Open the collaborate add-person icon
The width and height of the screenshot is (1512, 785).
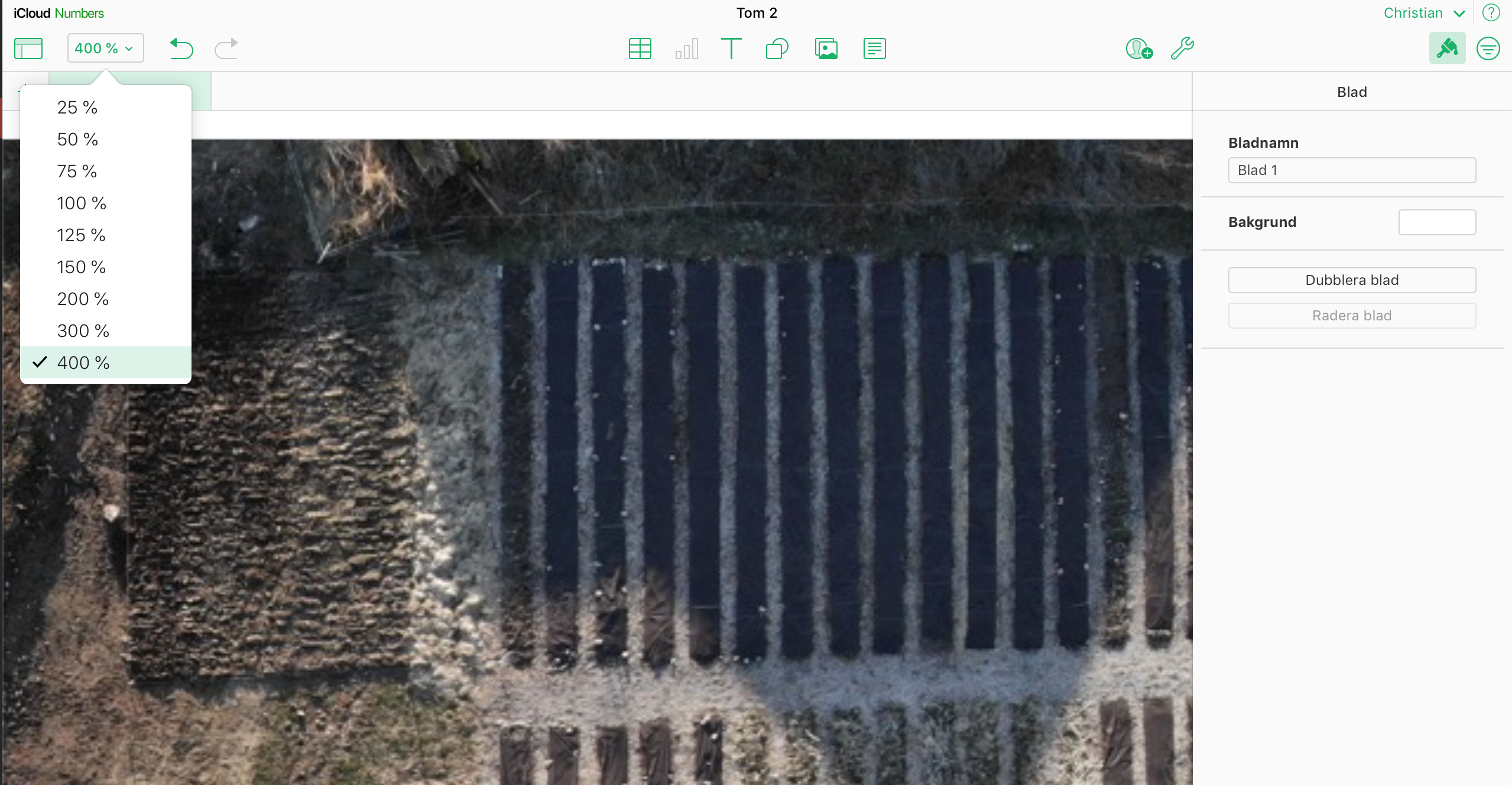point(1138,48)
